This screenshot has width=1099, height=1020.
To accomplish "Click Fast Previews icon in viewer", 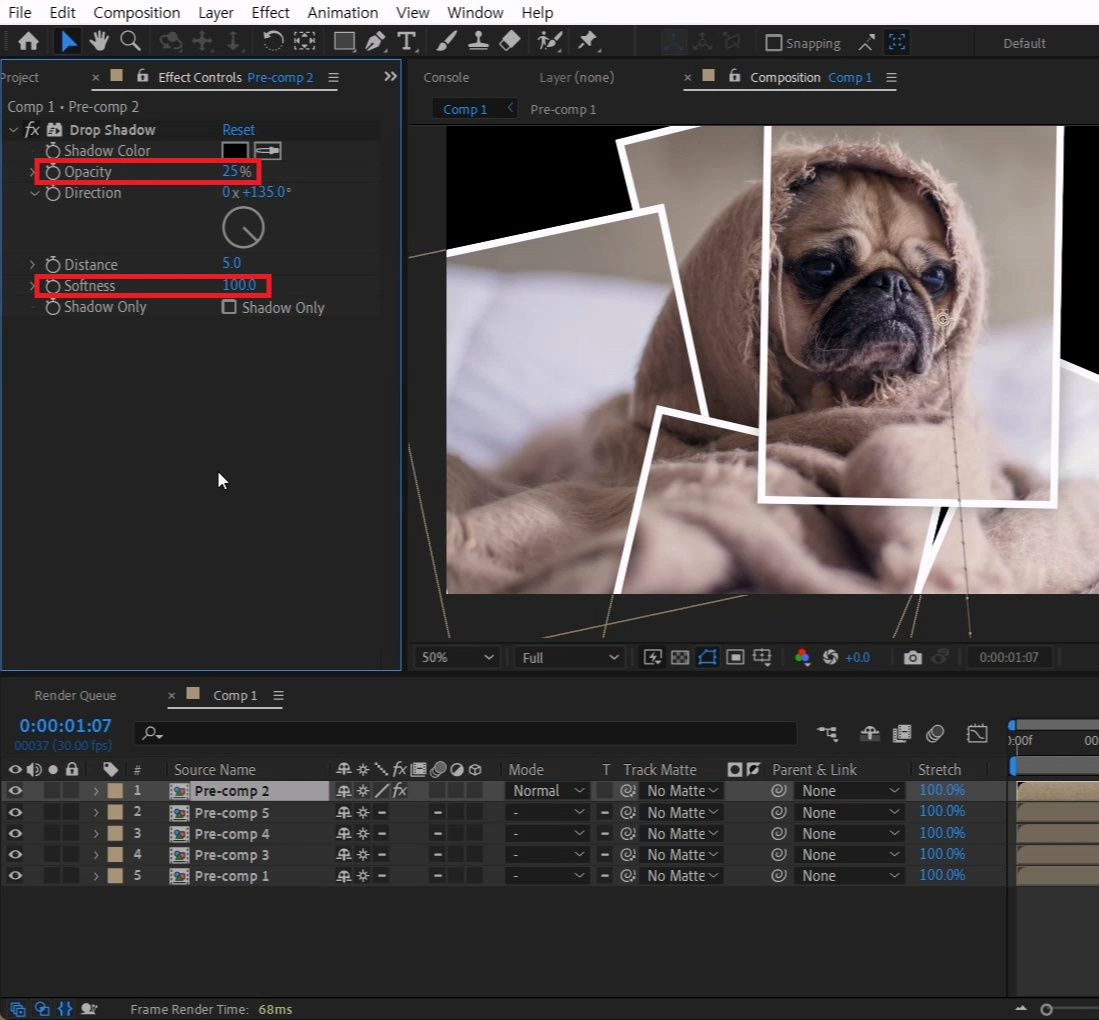I will (653, 658).
